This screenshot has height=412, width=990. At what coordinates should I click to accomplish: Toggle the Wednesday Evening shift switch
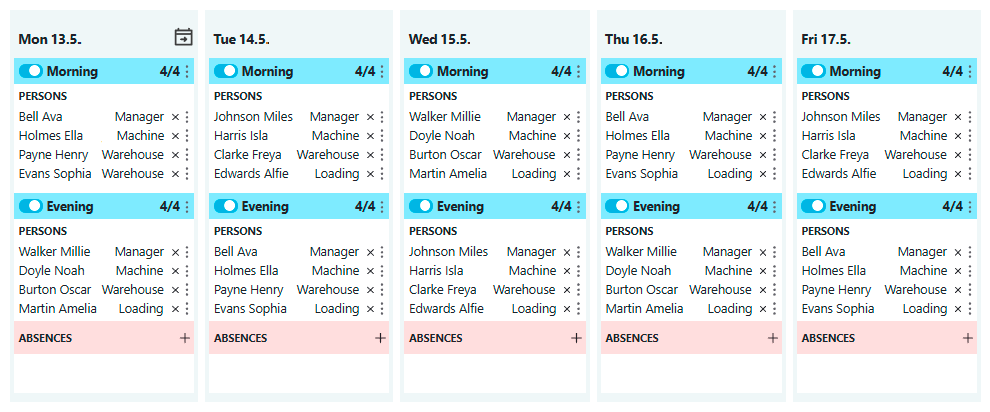(x=421, y=206)
